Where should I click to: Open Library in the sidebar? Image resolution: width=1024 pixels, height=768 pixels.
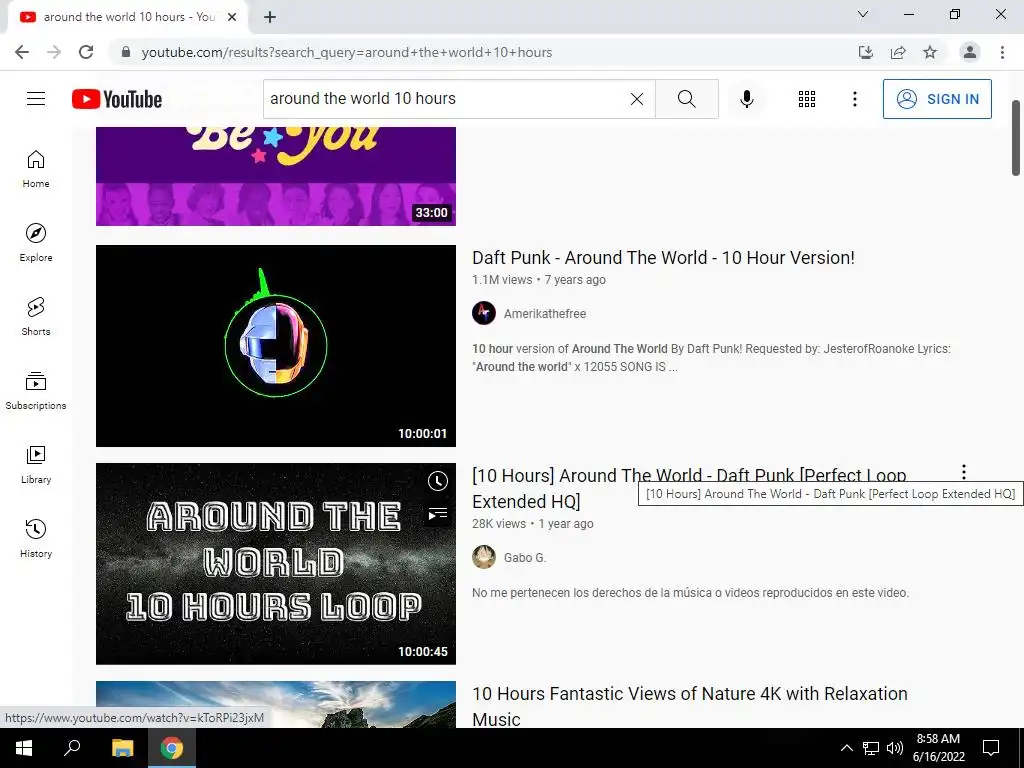[x=36, y=464]
